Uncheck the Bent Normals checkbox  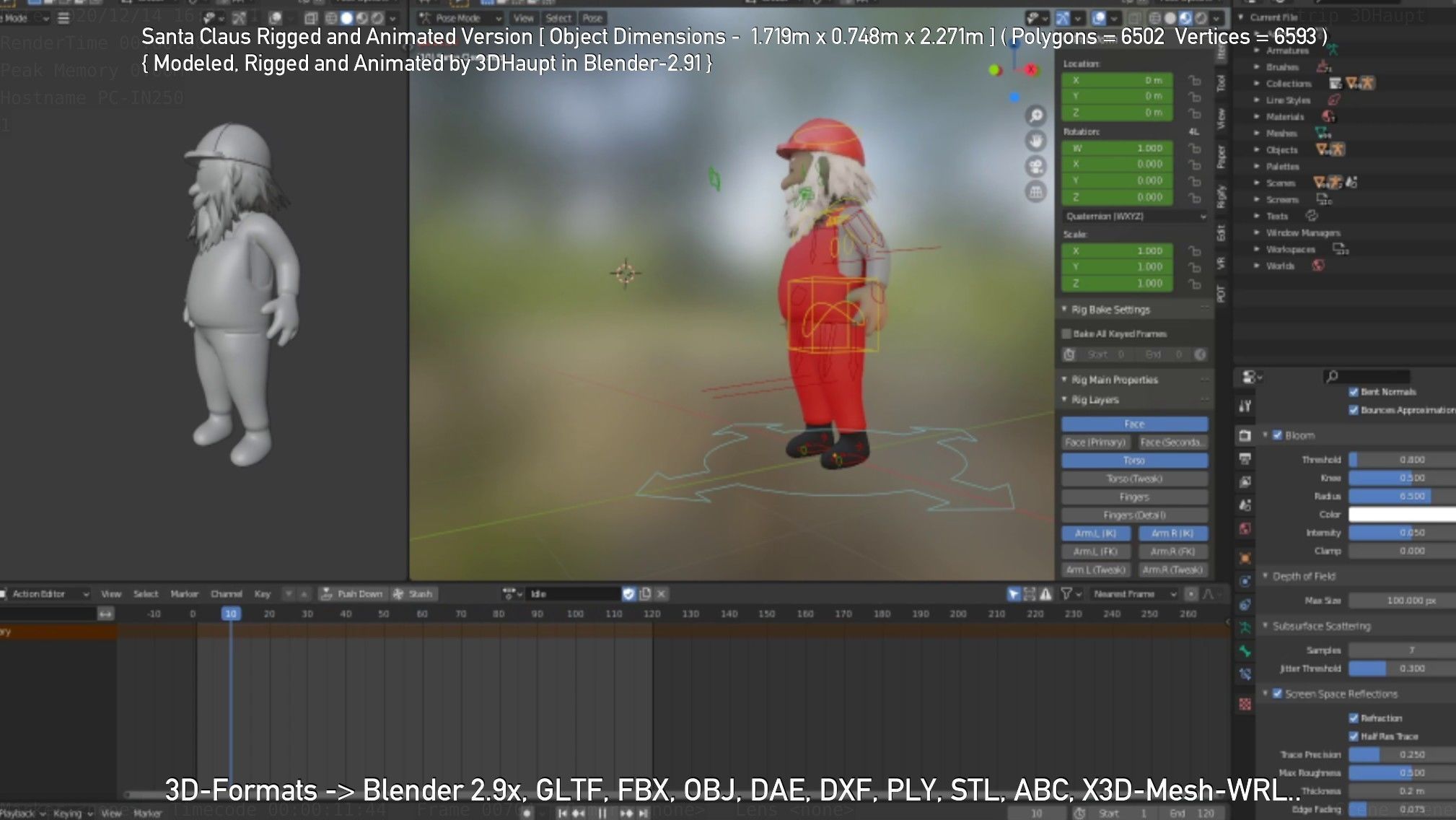(1354, 392)
